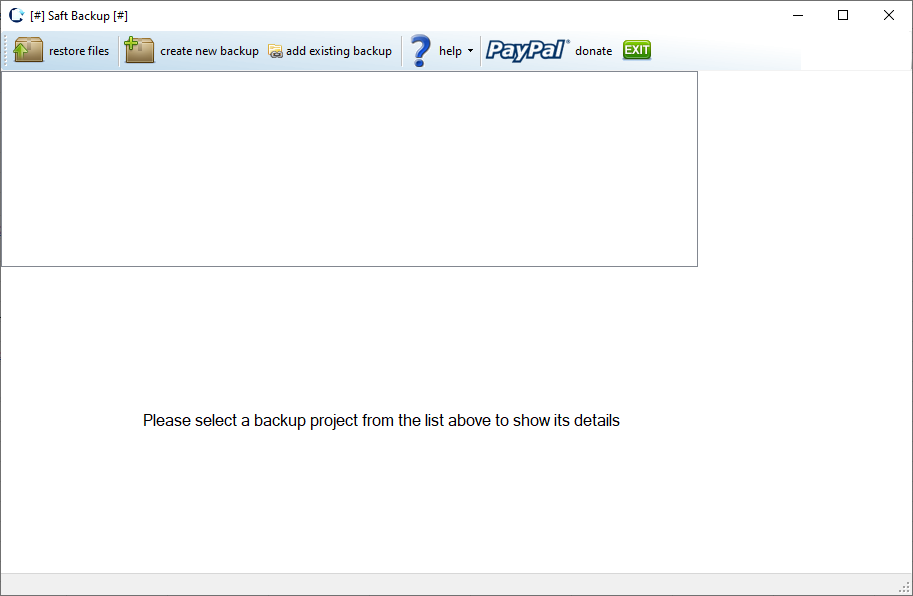Click the add existing backup folder icon
Image resolution: width=913 pixels, height=596 pixels.
(x=275, y=51)
